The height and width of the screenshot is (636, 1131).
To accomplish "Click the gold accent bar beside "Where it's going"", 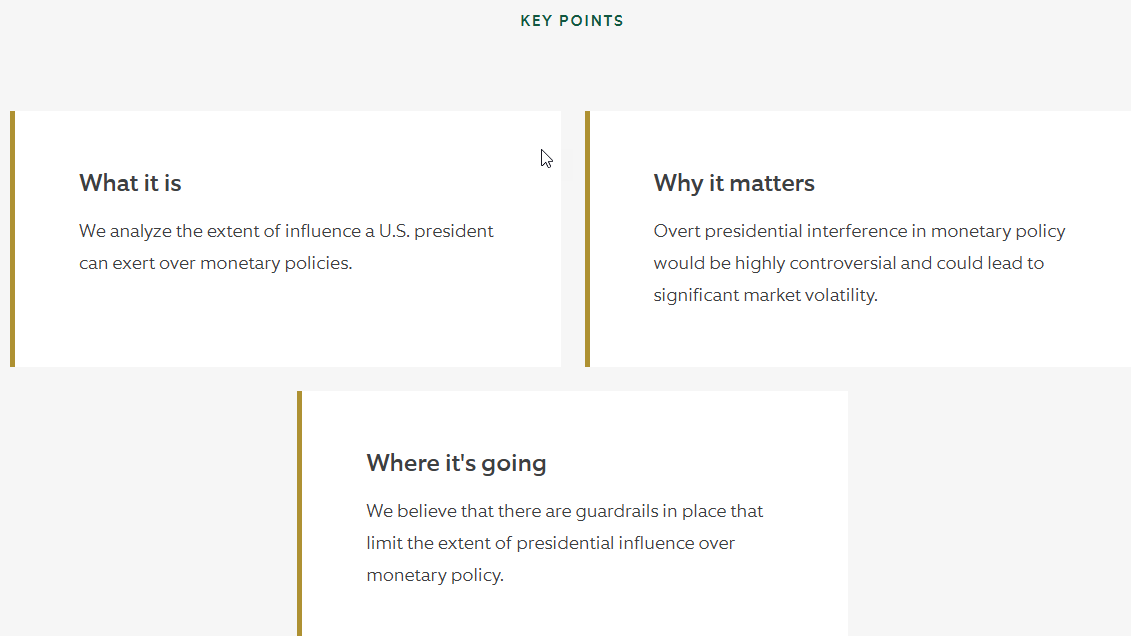I will [299, 513].
